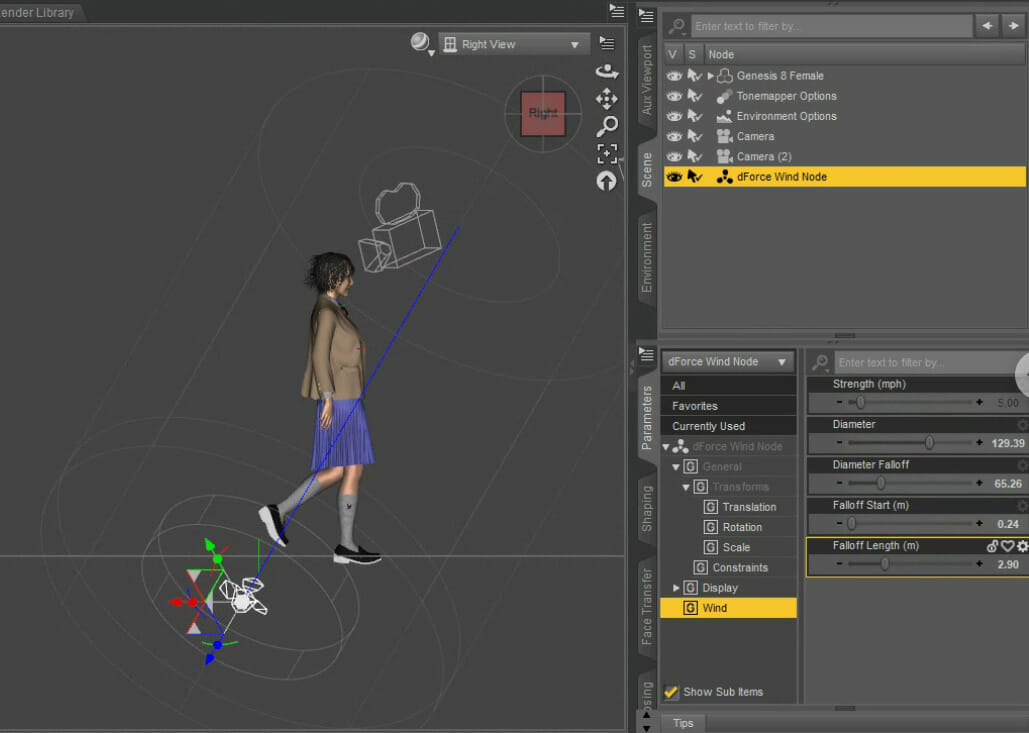Uncheck the Show Sub Items checkbox
Image resolution: width=1029 pixels, height=733 pixels.
[671, 692]
